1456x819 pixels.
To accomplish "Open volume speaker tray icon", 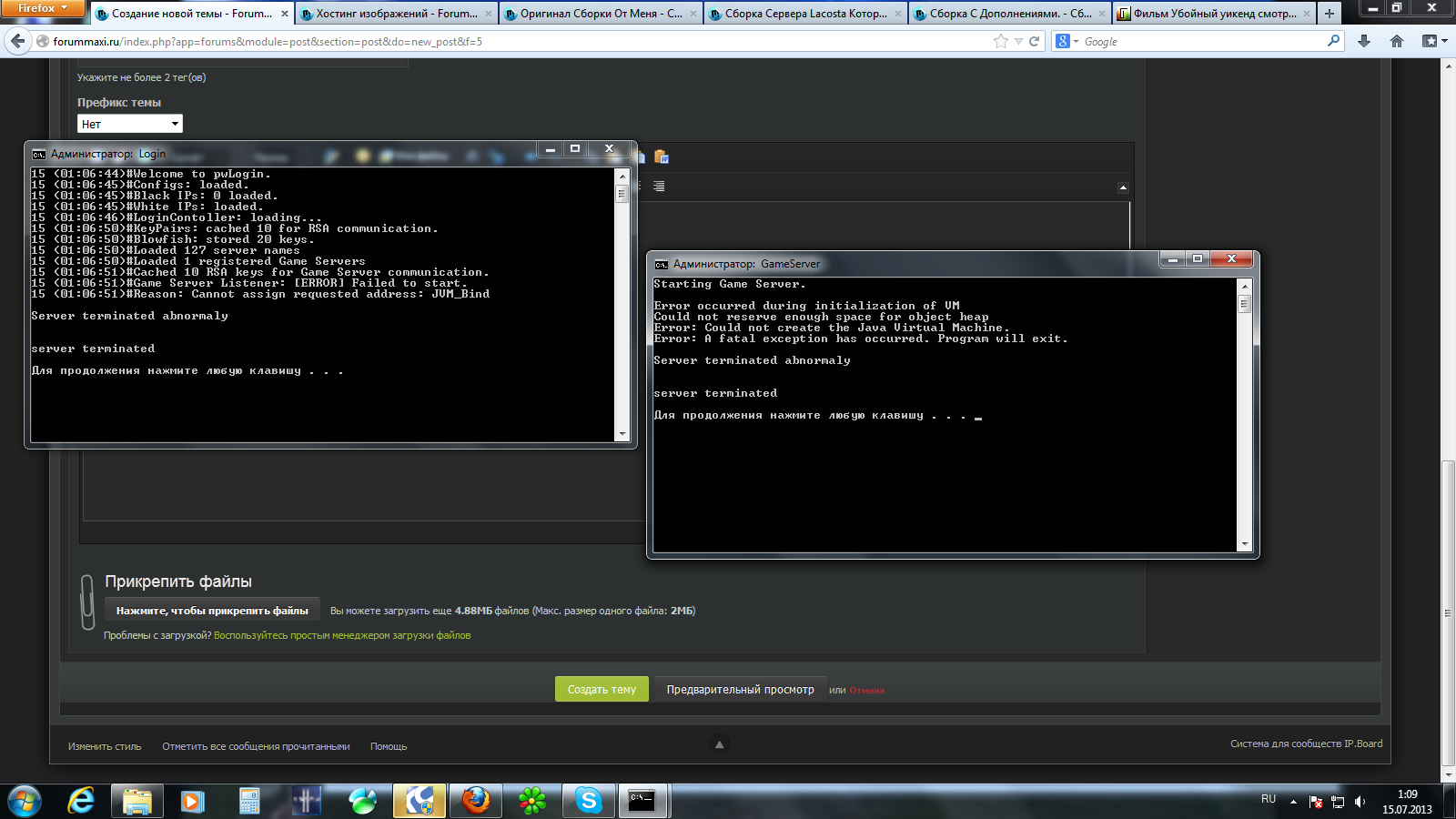I will coord(1360,802).
